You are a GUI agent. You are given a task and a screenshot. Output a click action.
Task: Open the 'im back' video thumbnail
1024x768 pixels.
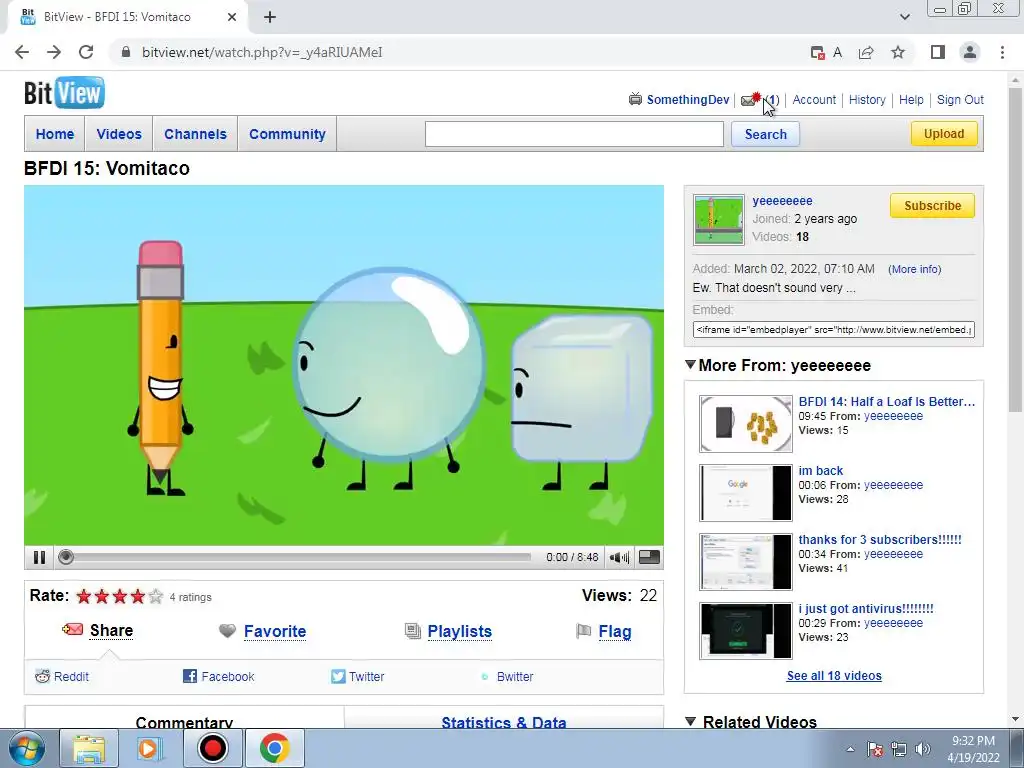pos(746,492)
